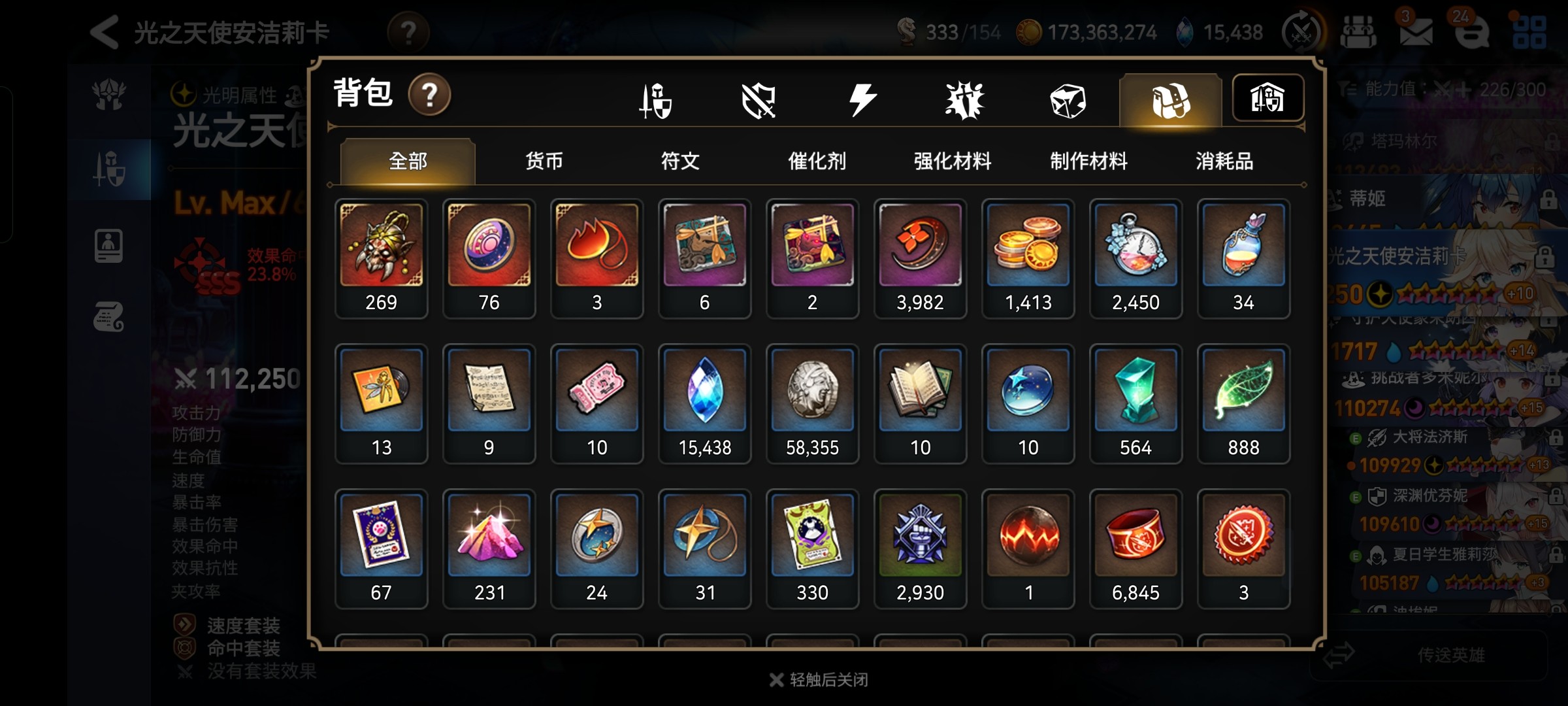Select the lightning bolt category icon

click(862, 100)
